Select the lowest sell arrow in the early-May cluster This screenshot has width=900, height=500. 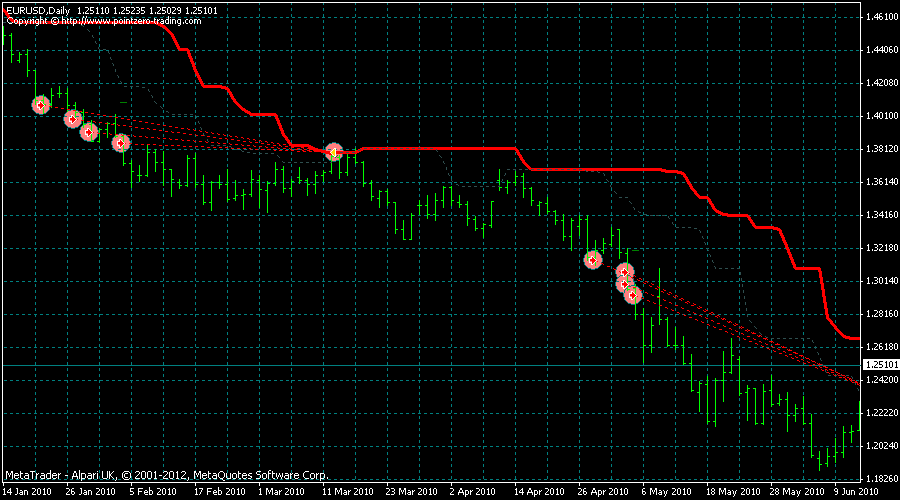point(633,295)
